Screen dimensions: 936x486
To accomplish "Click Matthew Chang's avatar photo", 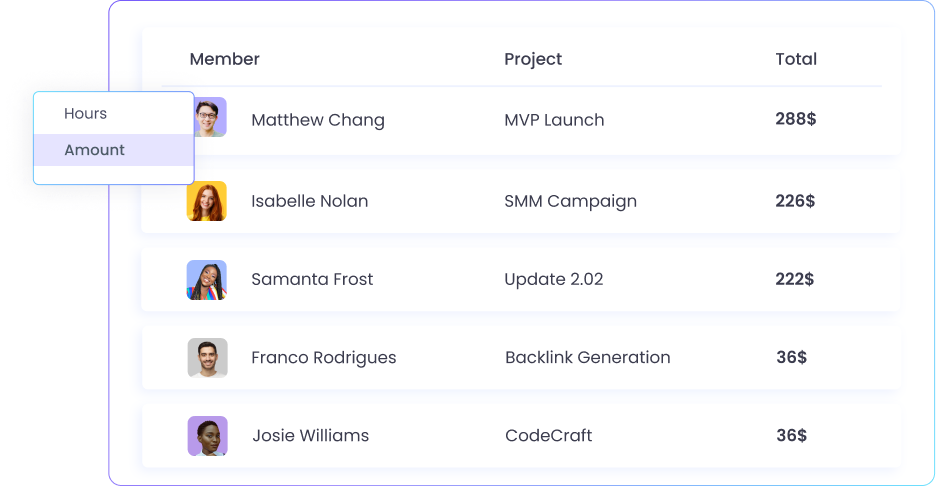I will (212, 117).
